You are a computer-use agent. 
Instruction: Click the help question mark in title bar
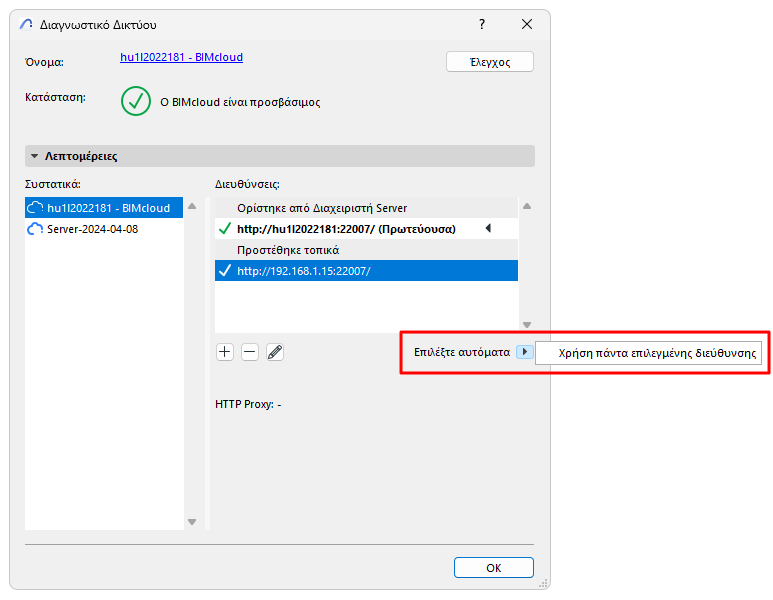click(x=482, y=24)
